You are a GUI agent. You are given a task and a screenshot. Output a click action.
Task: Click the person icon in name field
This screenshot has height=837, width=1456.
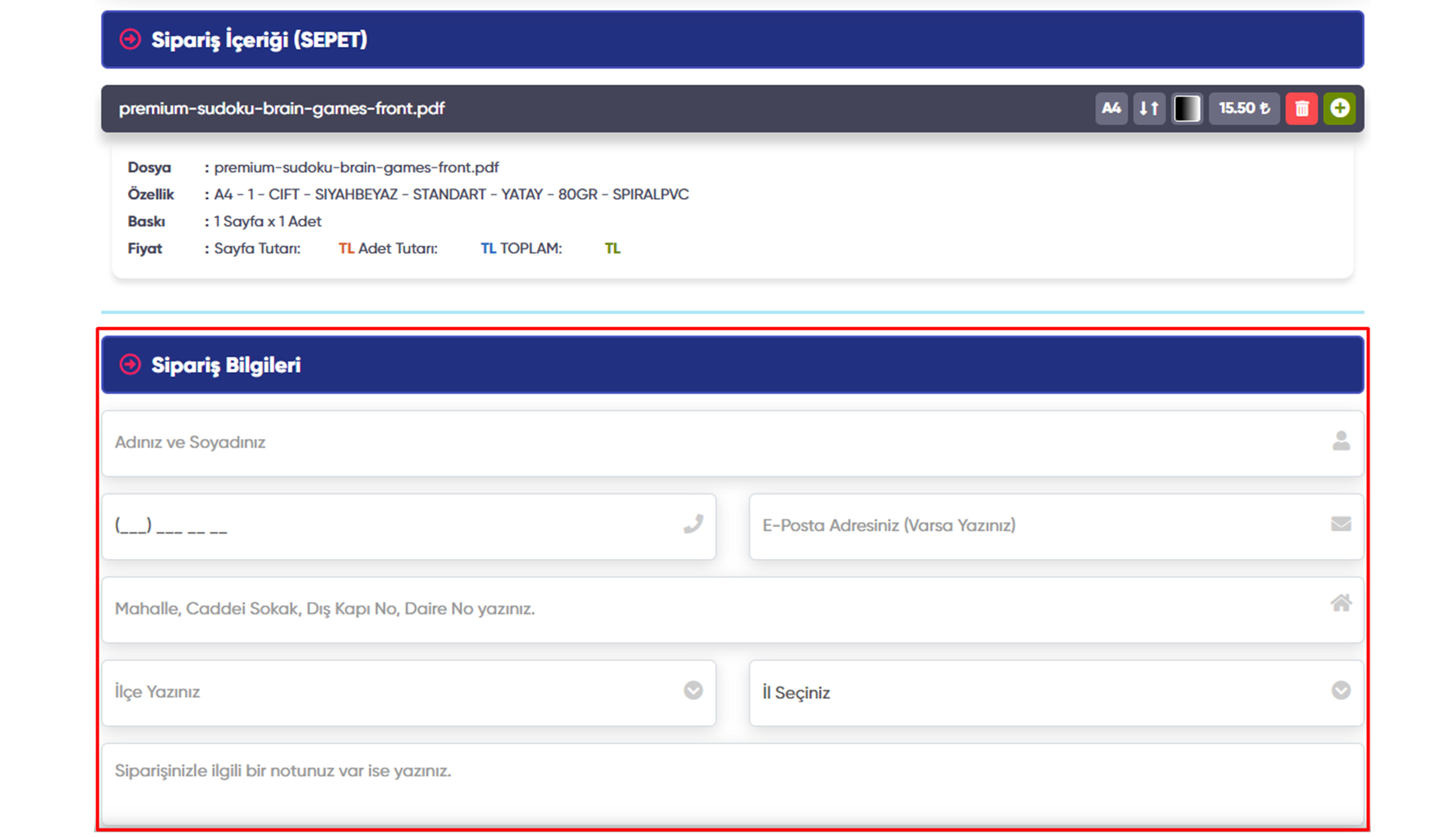[x=1340, y=441]
